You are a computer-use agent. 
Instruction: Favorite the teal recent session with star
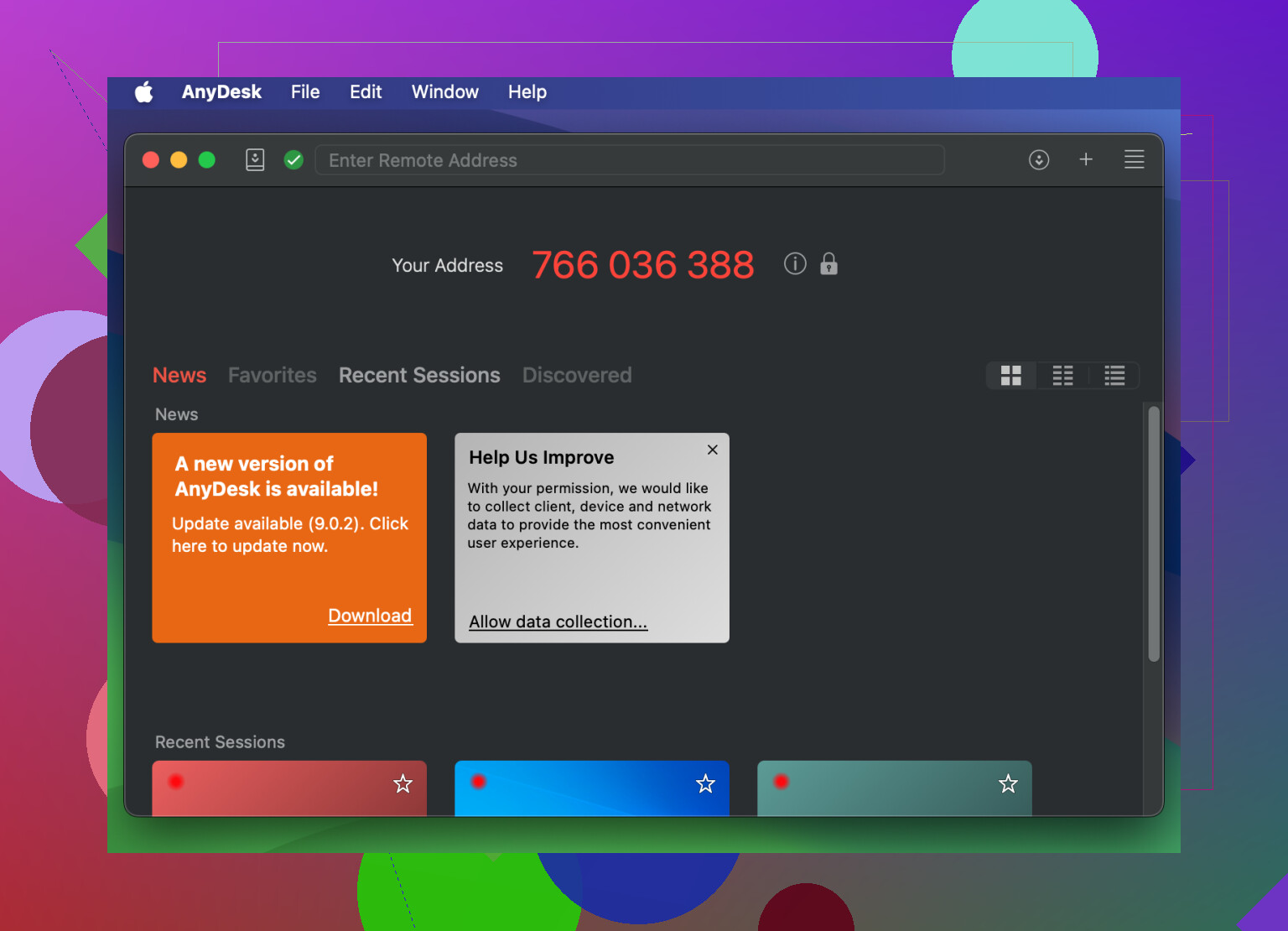pyautogui.click(x=1008, y=783)
